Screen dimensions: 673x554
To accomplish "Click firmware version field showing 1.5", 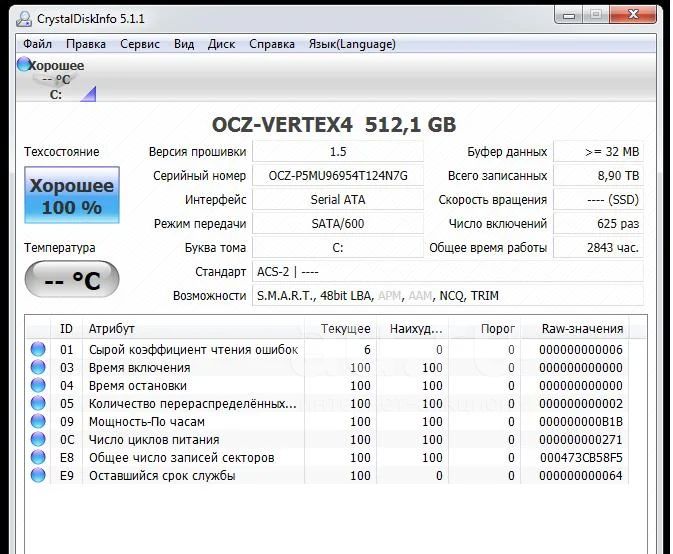I will 338,151.
